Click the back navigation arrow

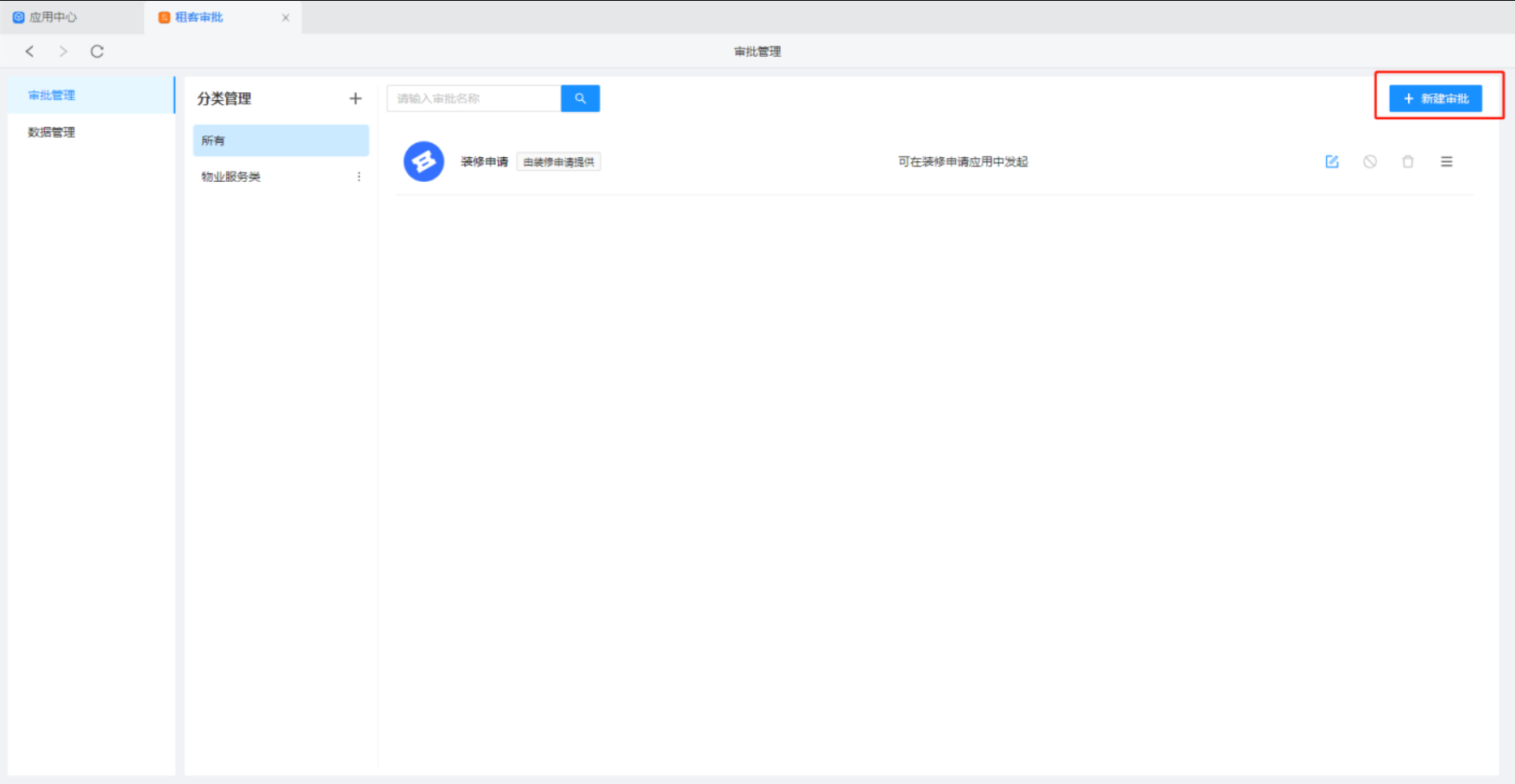pos(30,52)
